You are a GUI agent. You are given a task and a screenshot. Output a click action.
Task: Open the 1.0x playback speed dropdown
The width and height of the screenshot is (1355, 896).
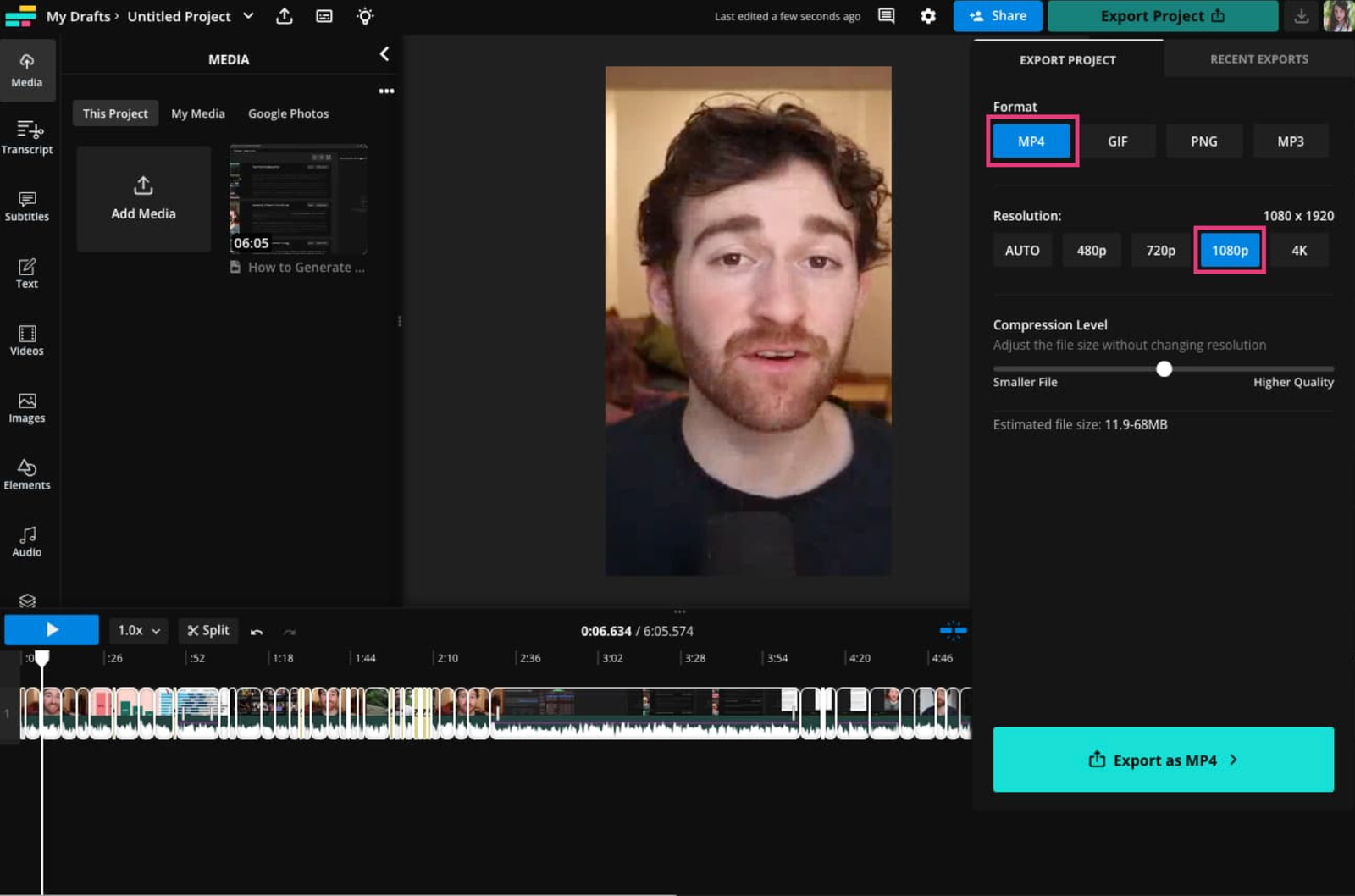coord(138,630)
